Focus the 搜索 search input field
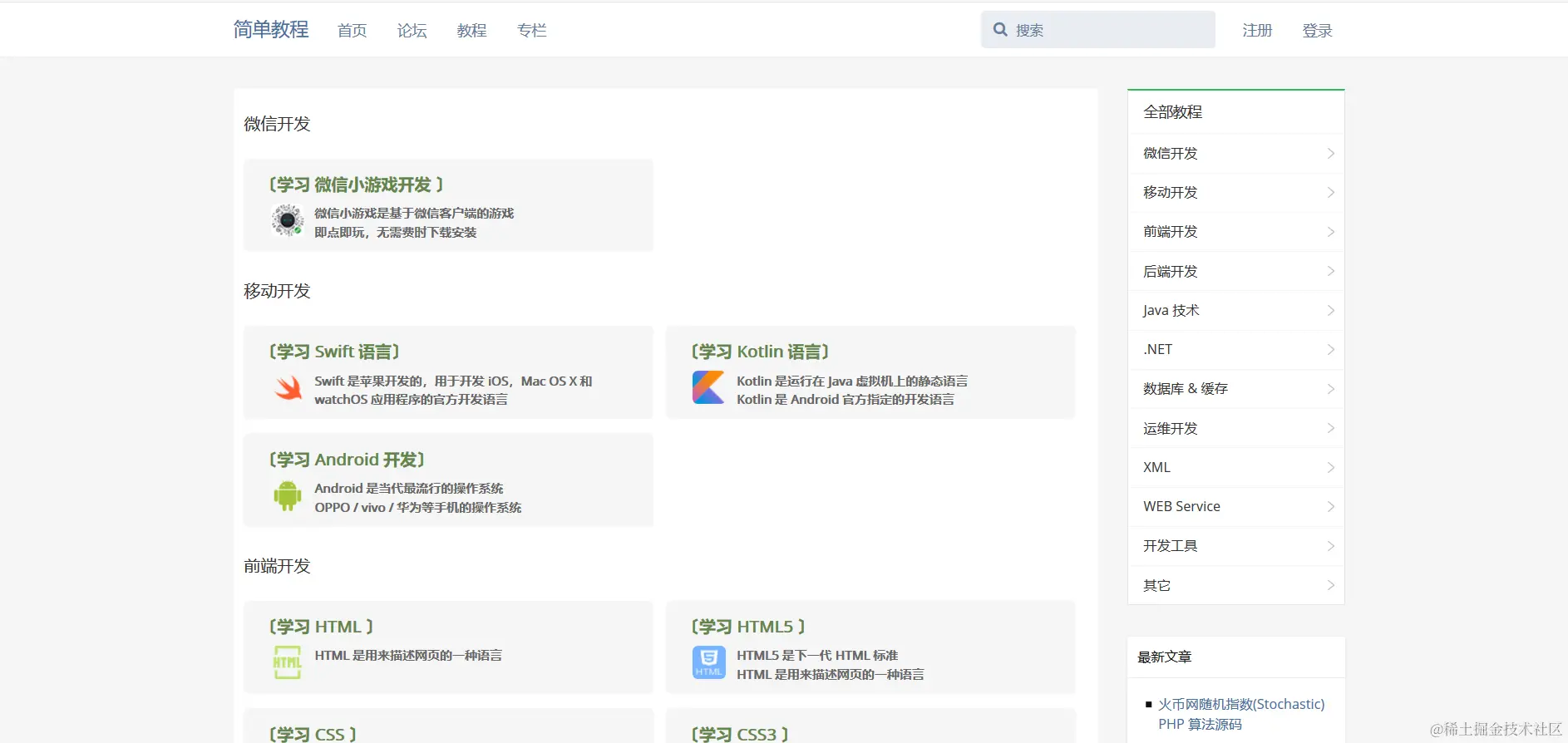 click(x=1097, y=30)
